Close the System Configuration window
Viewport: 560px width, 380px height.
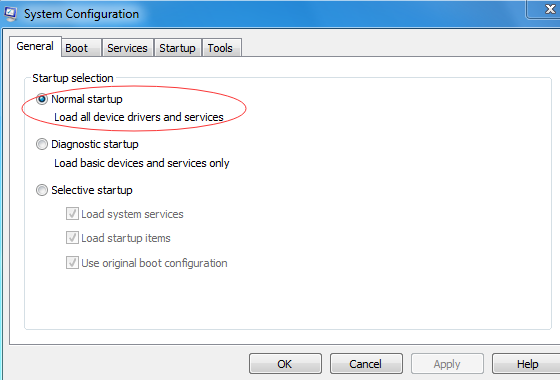[548, 9]
